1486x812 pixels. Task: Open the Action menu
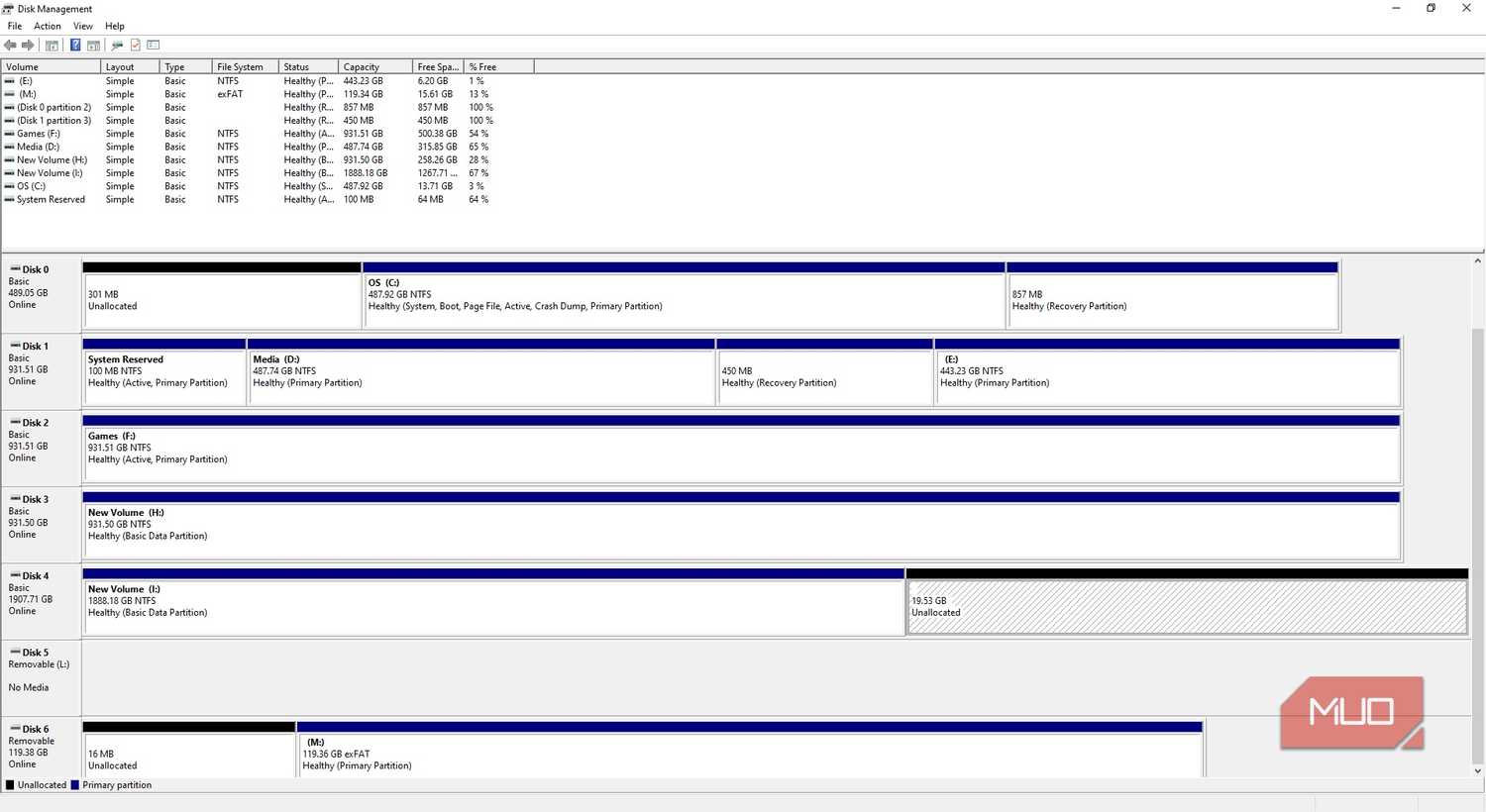click(48, 26)
